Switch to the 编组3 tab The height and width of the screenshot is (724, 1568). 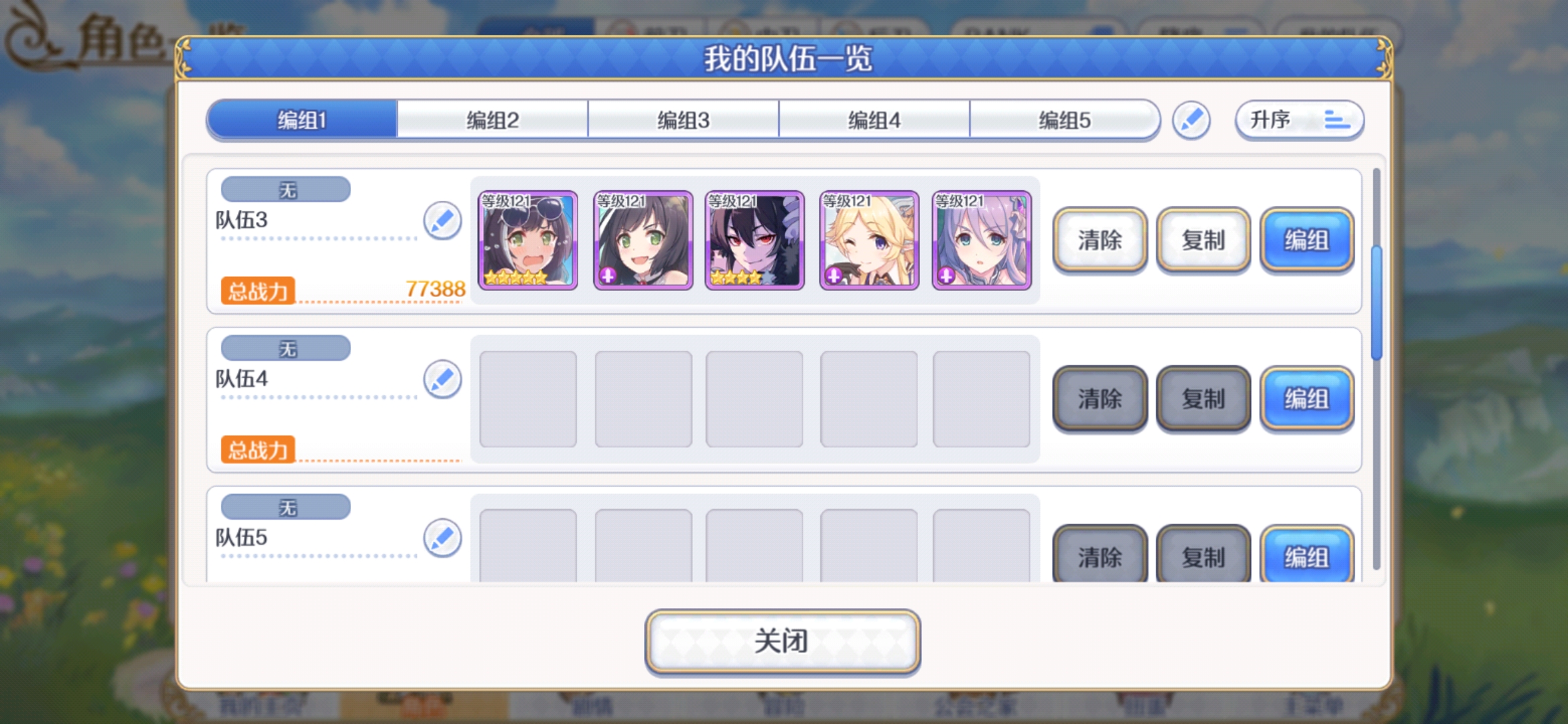tap(683, 120)
